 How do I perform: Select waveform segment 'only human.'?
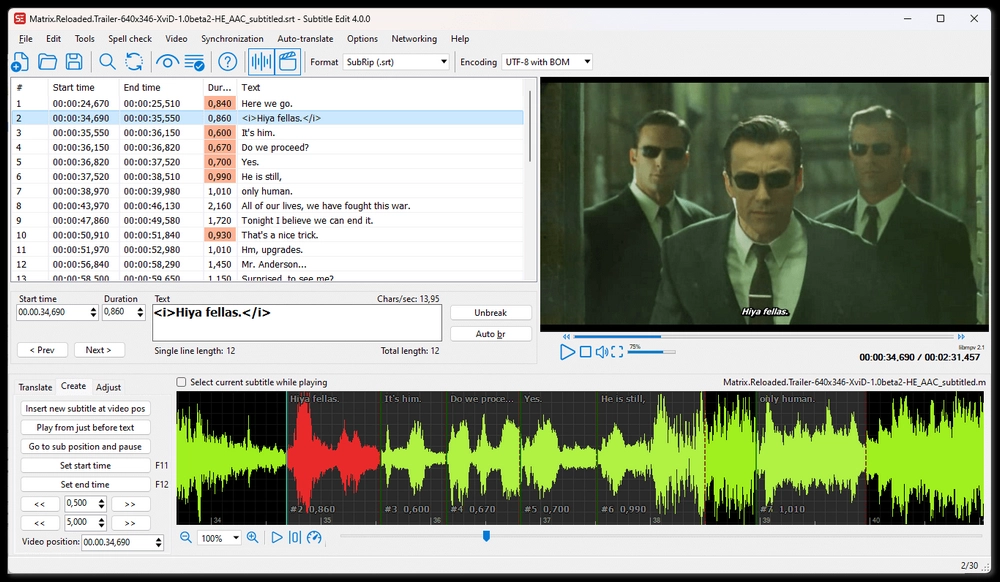pos(811,456)
